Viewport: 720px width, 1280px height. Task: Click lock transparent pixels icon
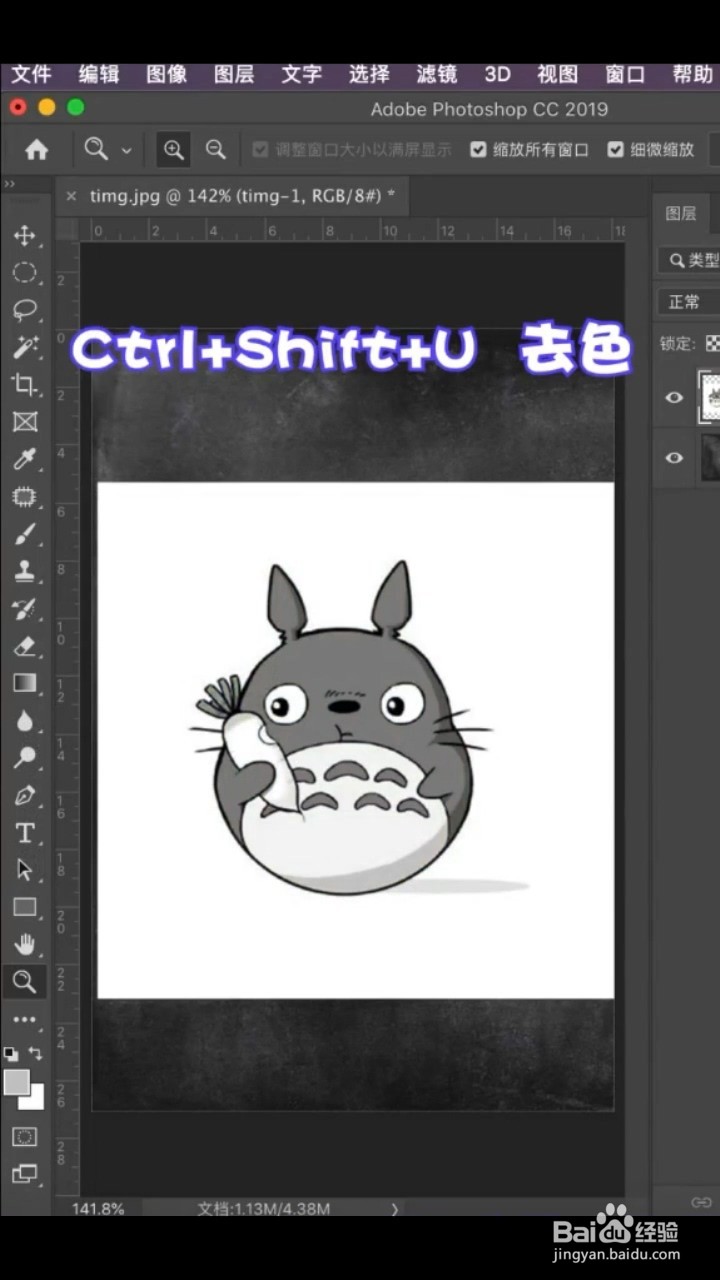tap(712, 343)
